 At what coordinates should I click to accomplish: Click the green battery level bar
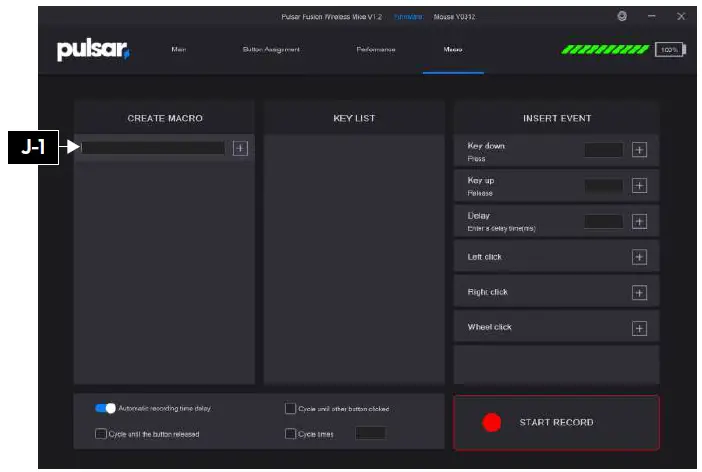(605, 49)
